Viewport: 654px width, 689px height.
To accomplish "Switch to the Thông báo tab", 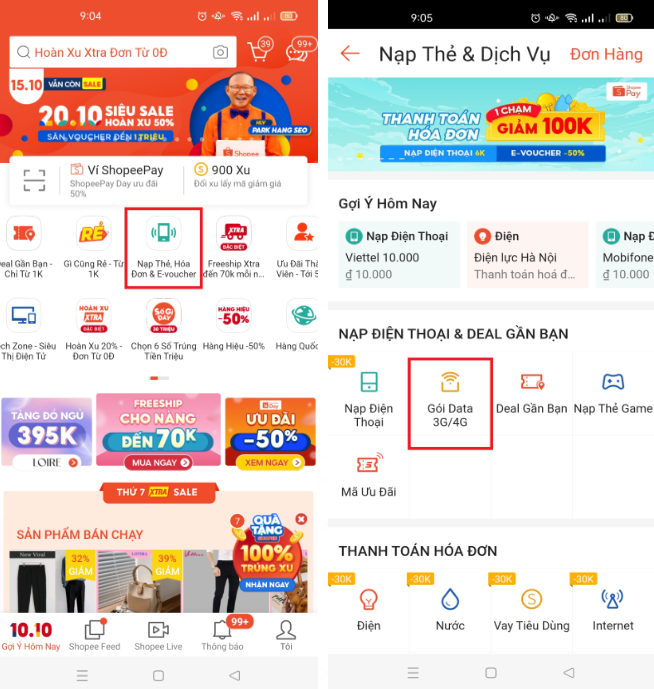I will tap(222, 635).
